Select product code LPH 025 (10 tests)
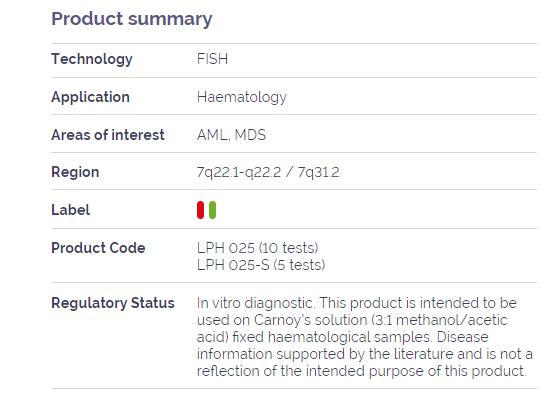The image size is (557, 400). coord(258,248)
